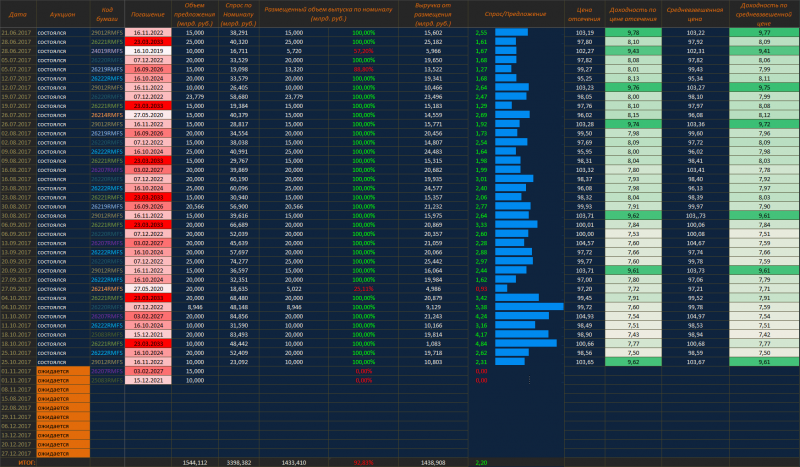The height and width of the screenshot is (467, 800).
Task: Select the 25,11% placement percentage cell
Action: (364, 289)
